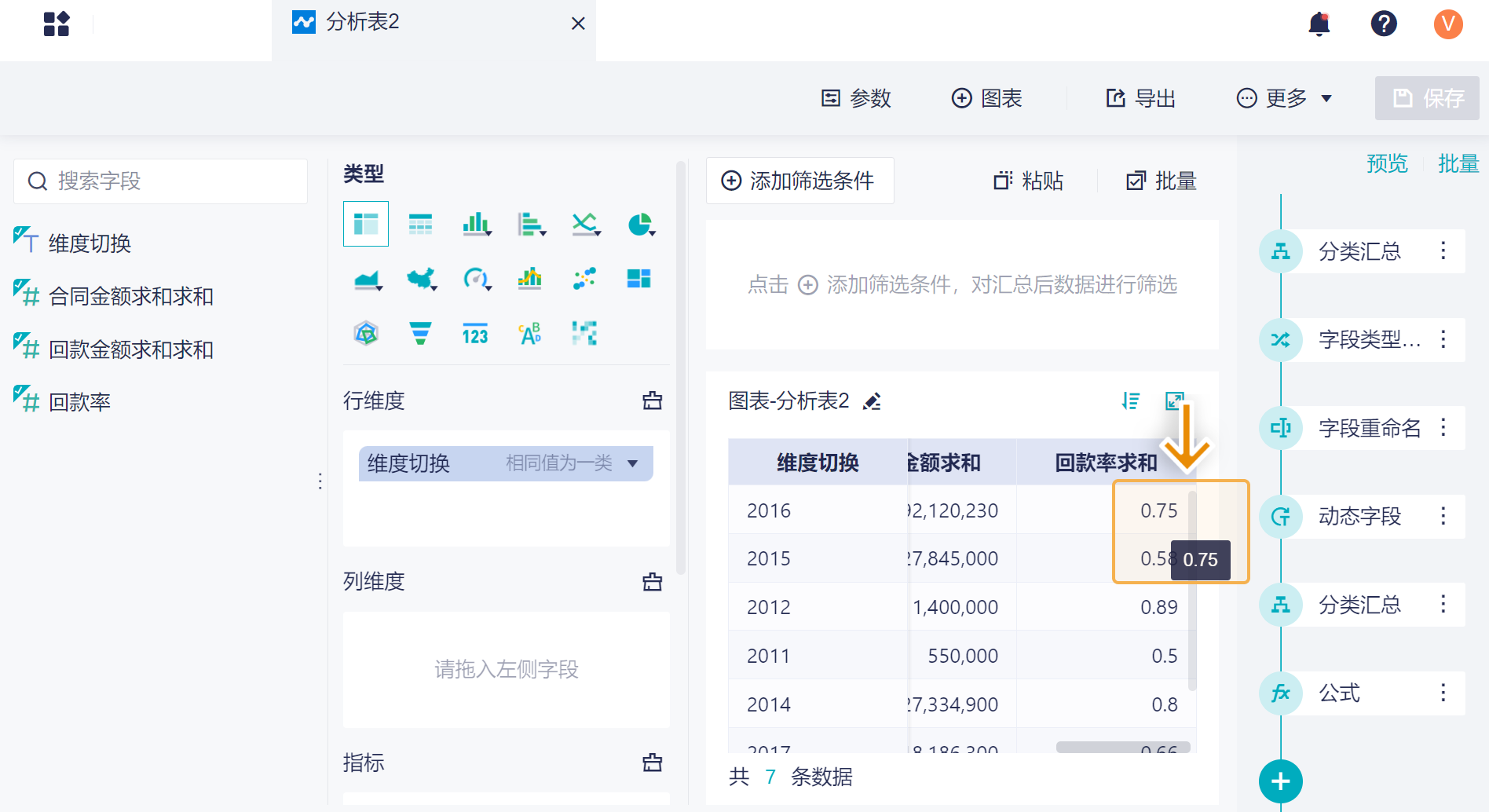Click the 字段重命名 step node icon
The height and width of the screenshot is (812, 1489).
(x=1281, y=428)
